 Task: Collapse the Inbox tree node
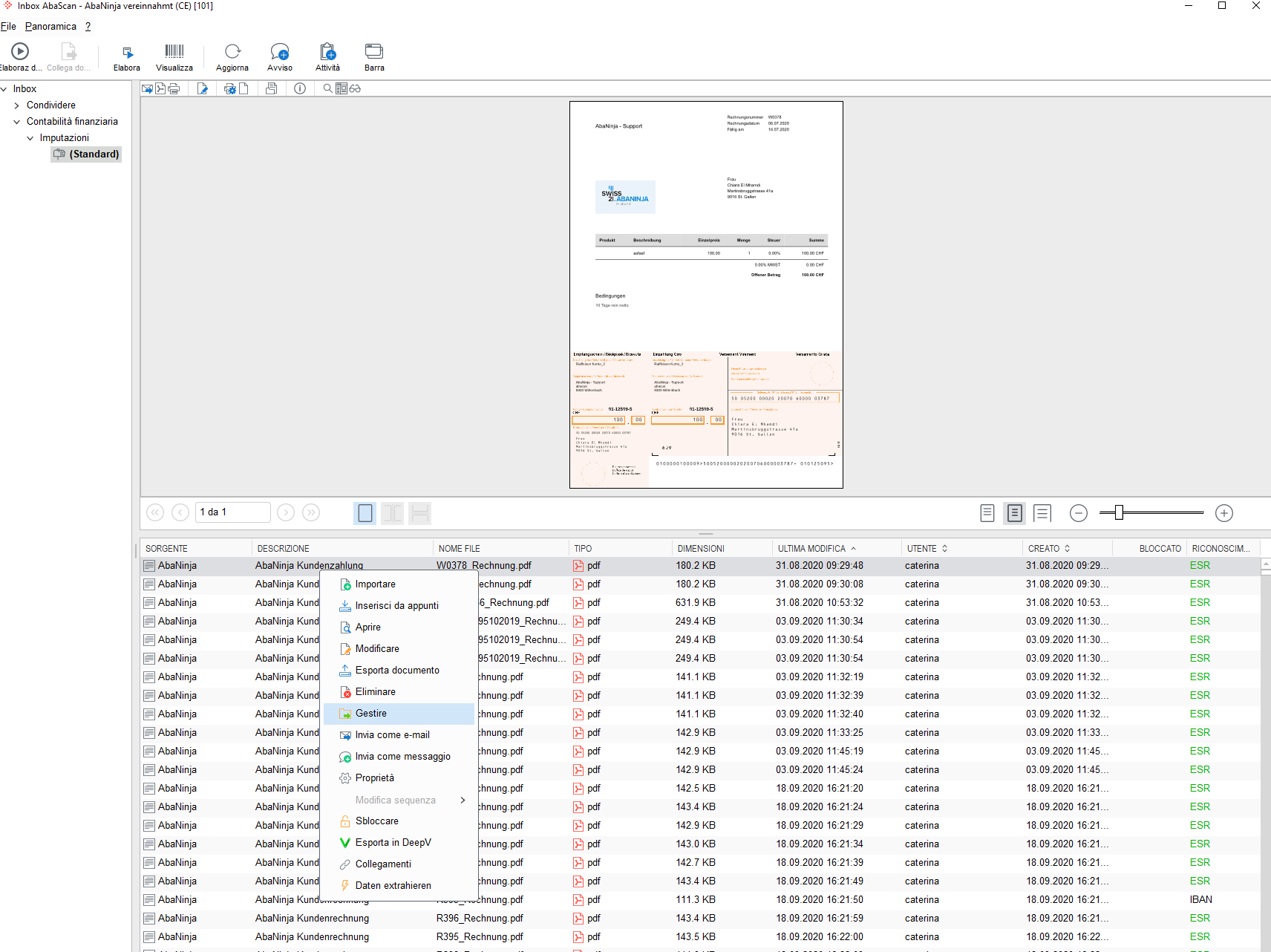(4, 89)
